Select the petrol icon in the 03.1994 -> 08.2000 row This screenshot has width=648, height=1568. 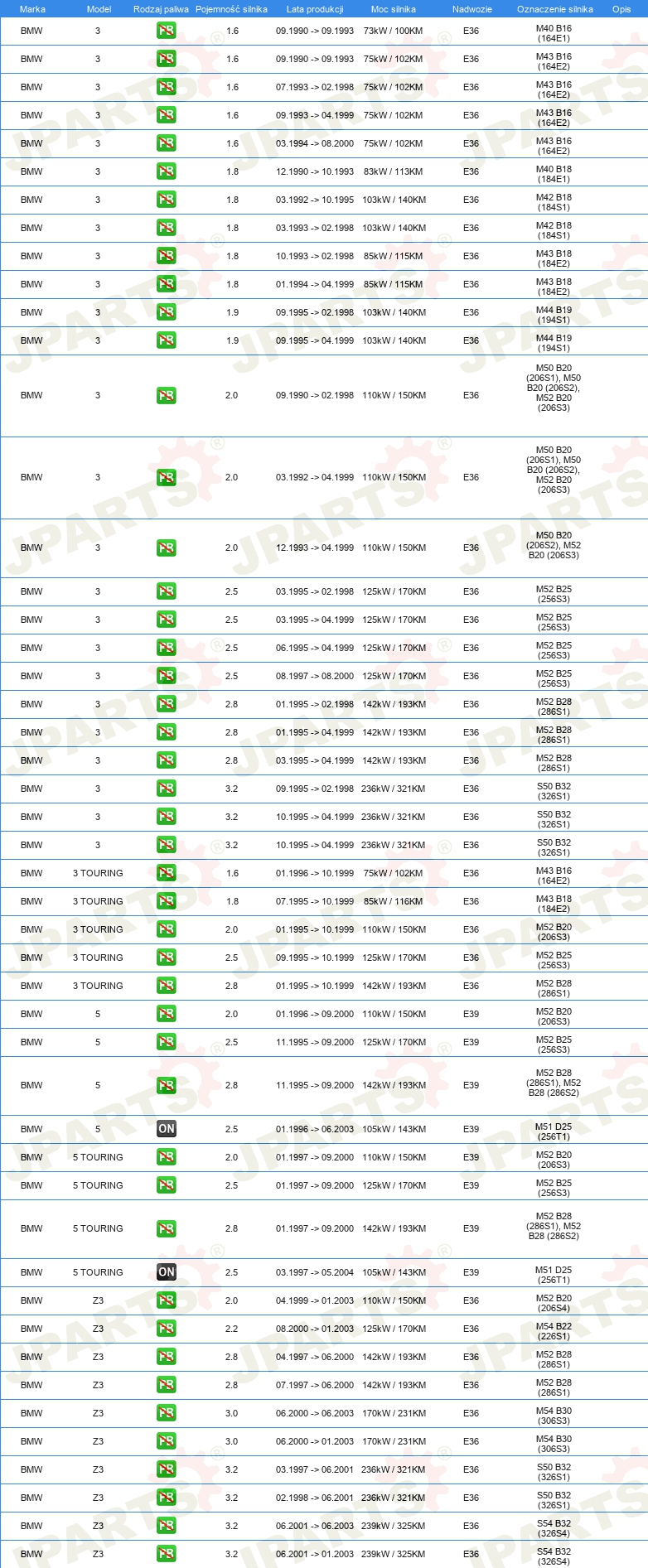166,144
